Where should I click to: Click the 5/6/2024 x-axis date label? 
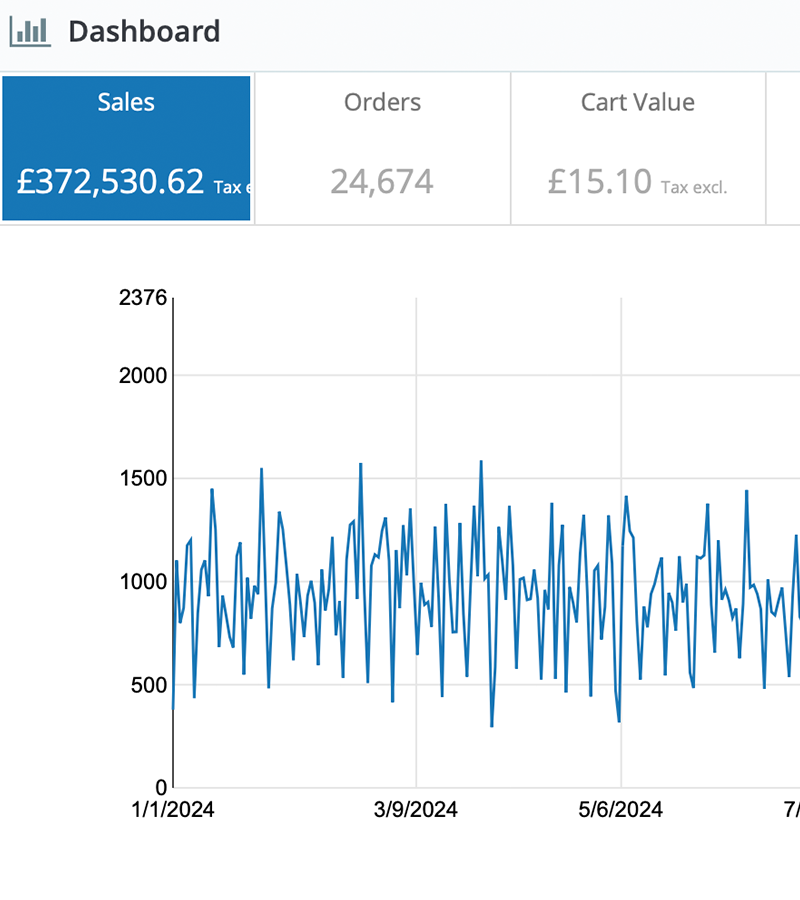pyautogui.click(x=620, y=809)
